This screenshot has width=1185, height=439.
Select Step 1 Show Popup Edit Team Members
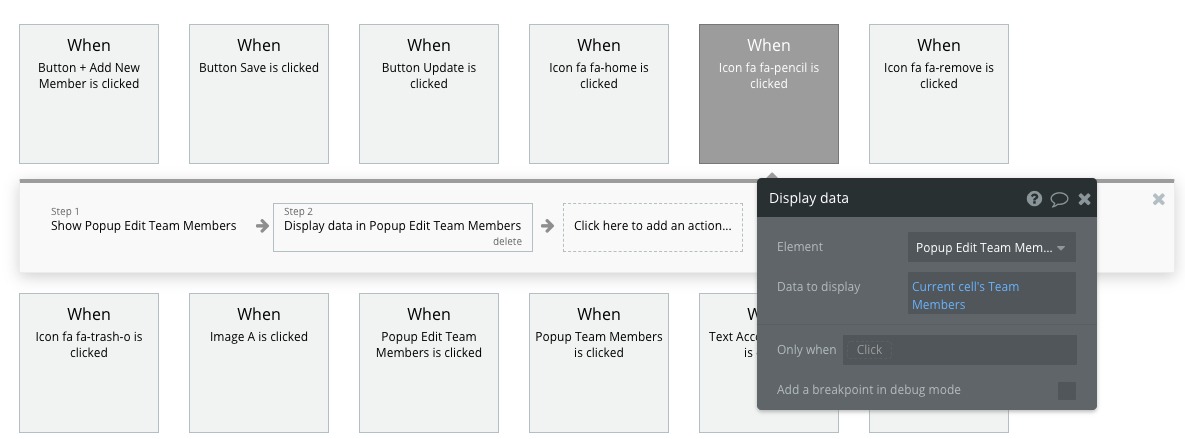pos(144,226)
